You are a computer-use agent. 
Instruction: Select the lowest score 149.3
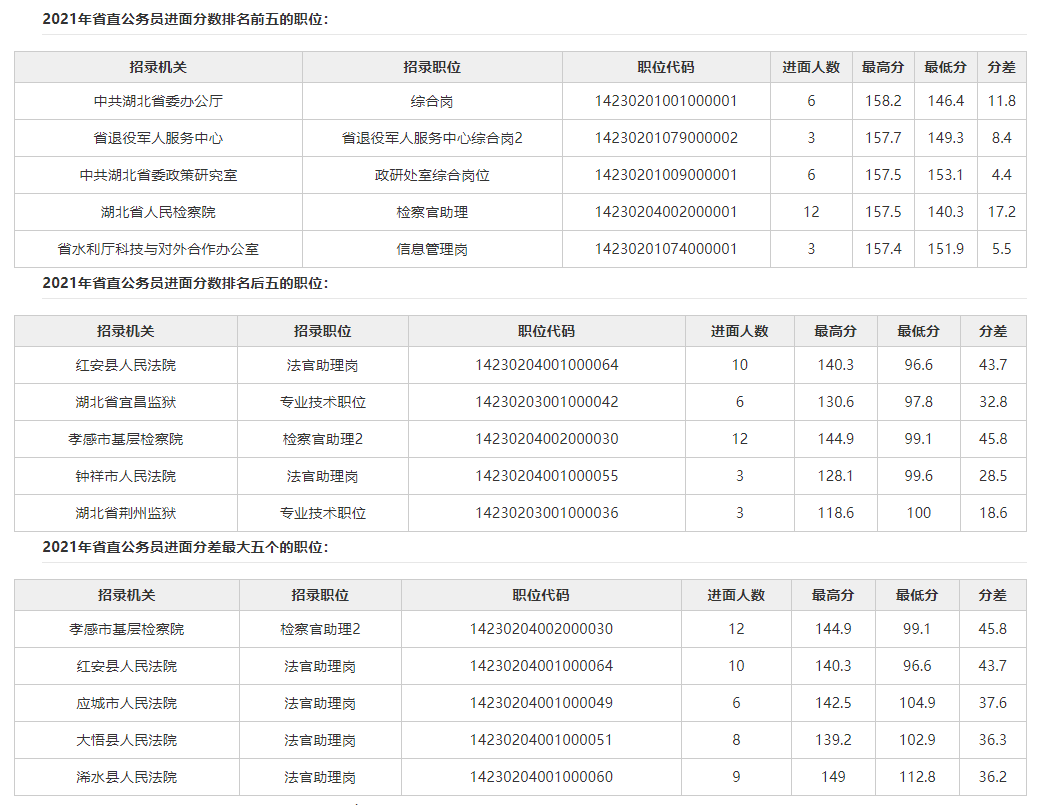pos(946,138)
